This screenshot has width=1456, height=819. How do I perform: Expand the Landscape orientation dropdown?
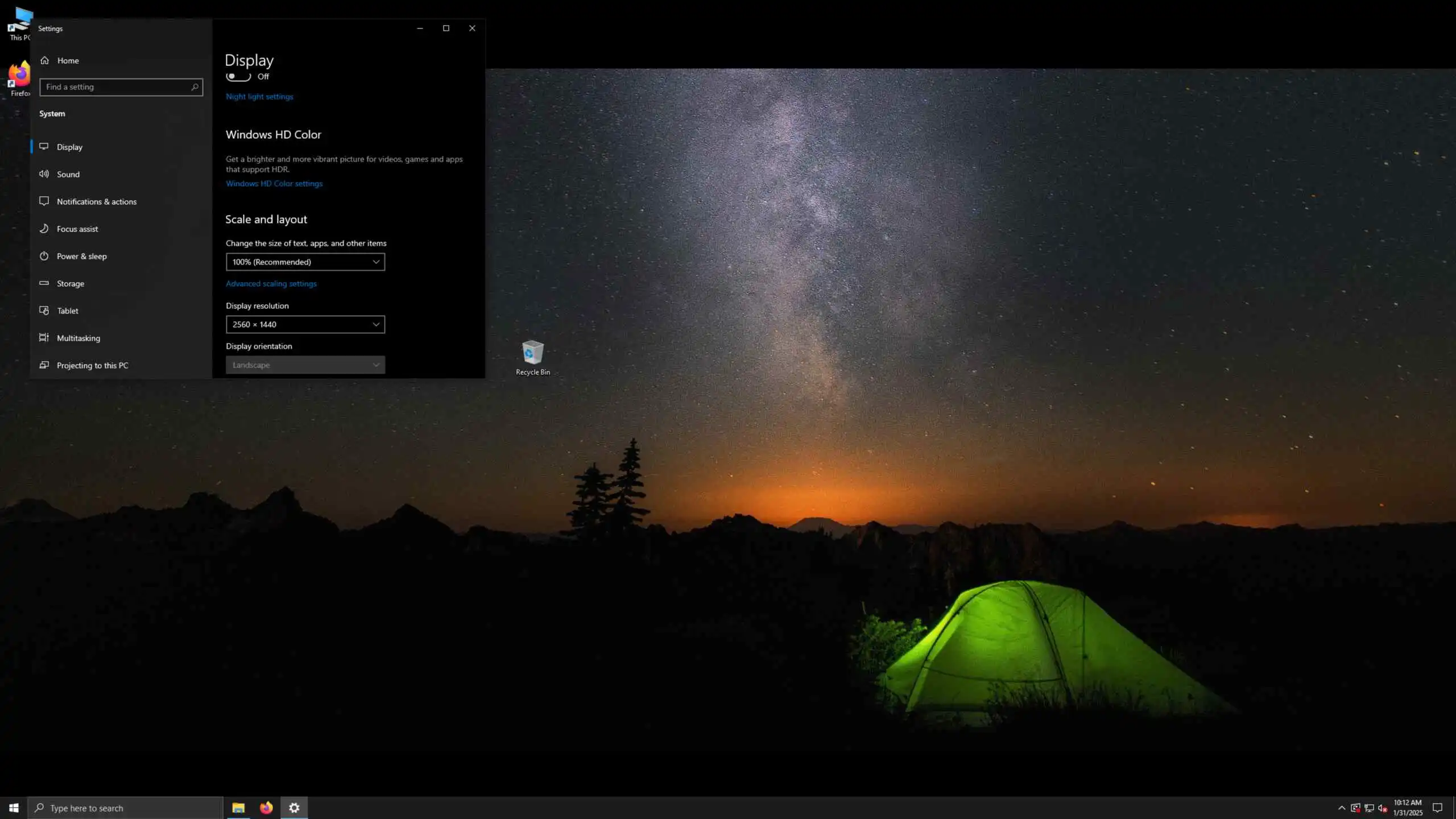(305, 365)
